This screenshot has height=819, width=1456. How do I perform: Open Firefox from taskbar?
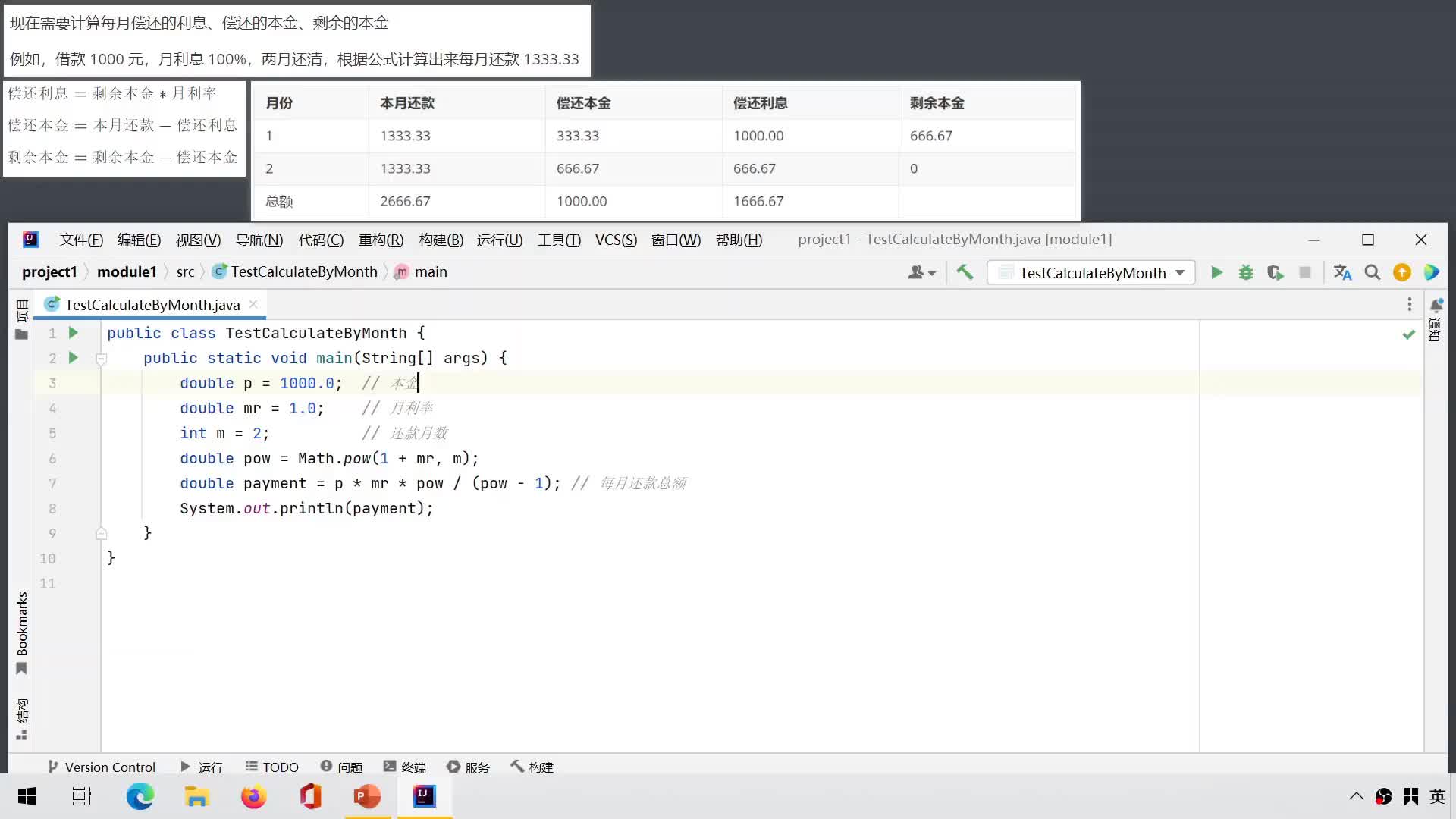click(x=253, y=796)
